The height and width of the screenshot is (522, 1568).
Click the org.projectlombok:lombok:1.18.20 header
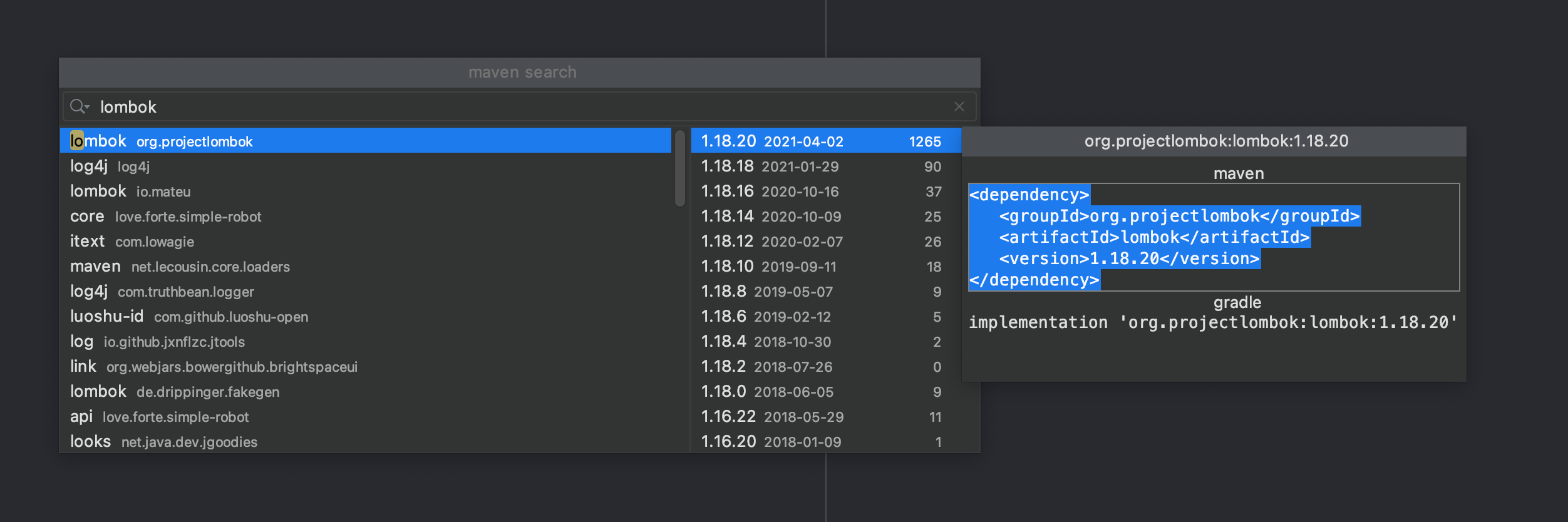(x=1214, y=141)
